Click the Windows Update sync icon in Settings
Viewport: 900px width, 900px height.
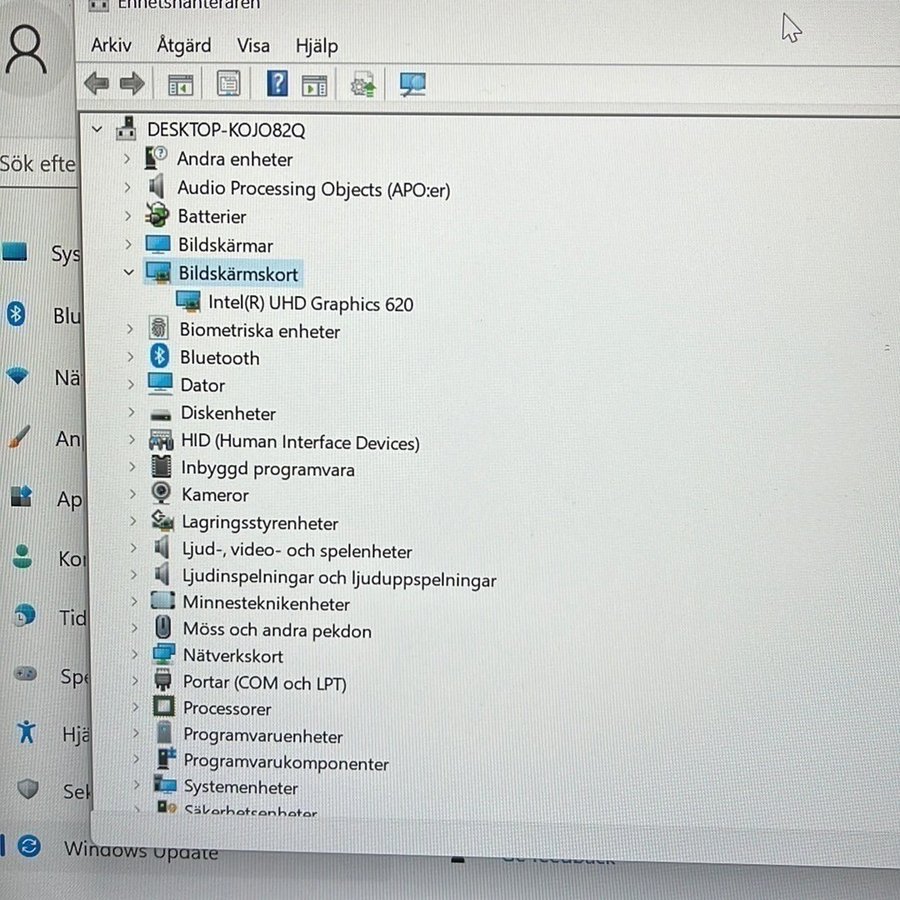pyautogui.click(x=29, y=846)
